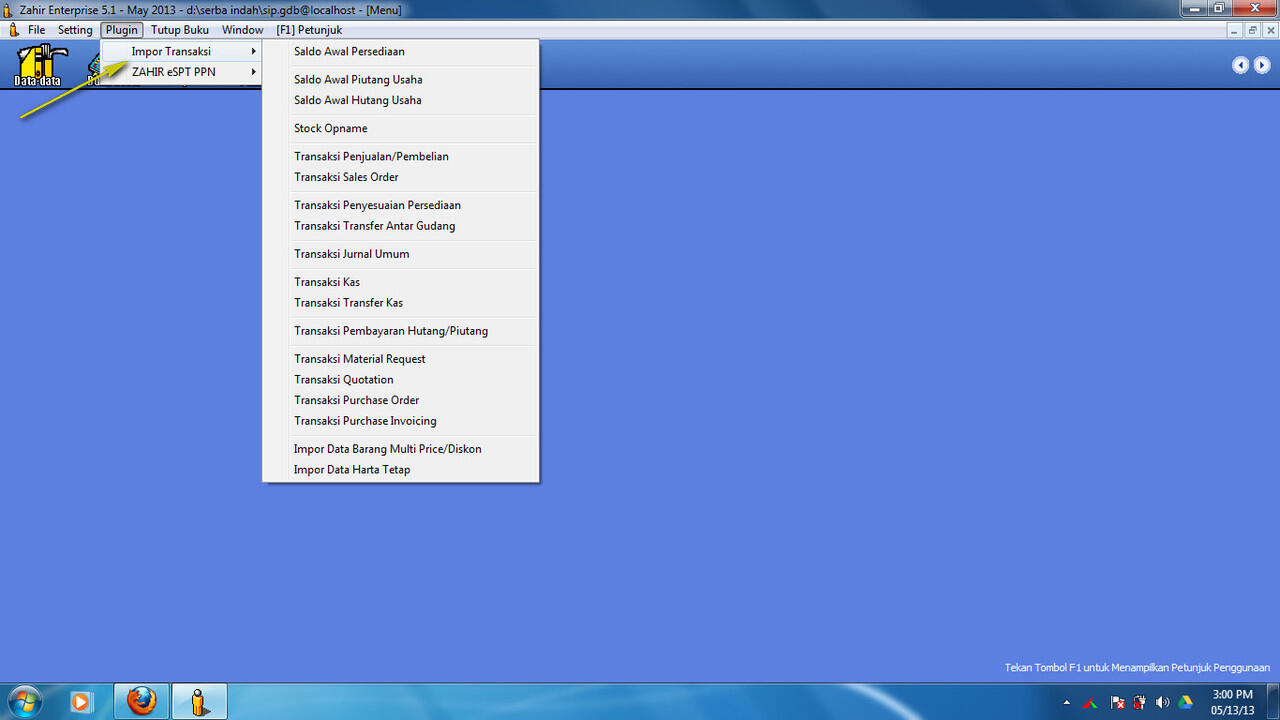Click Show Desktop strip beside the clock
Image resolution: width=1280 pixels, height=720 pixels.
(1273, 701)
